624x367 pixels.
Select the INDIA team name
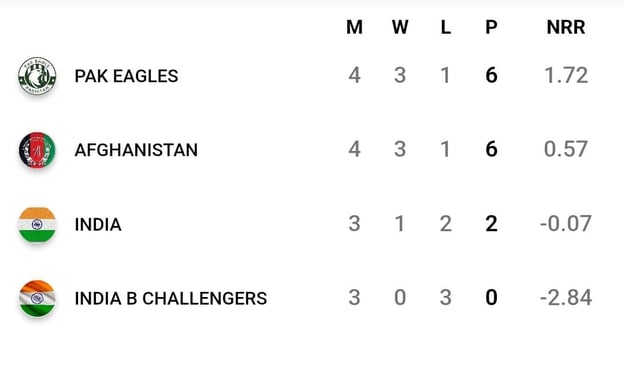[x=98, y=224]
